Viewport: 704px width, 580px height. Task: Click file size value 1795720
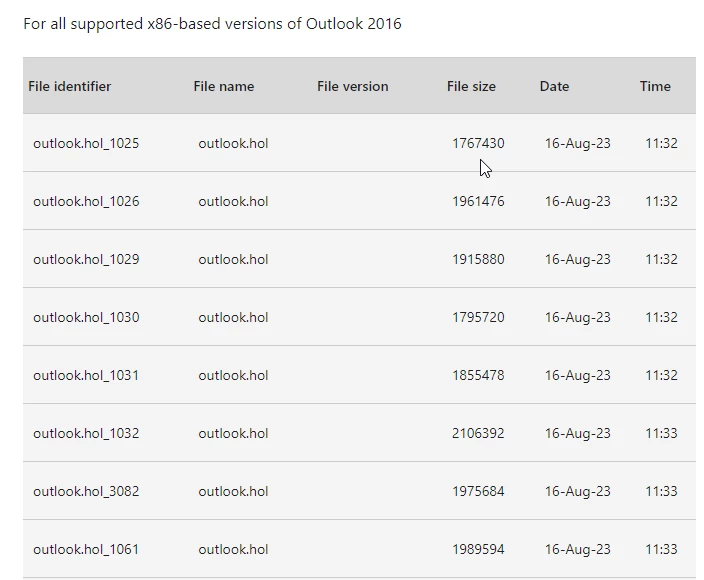[478, 317]
